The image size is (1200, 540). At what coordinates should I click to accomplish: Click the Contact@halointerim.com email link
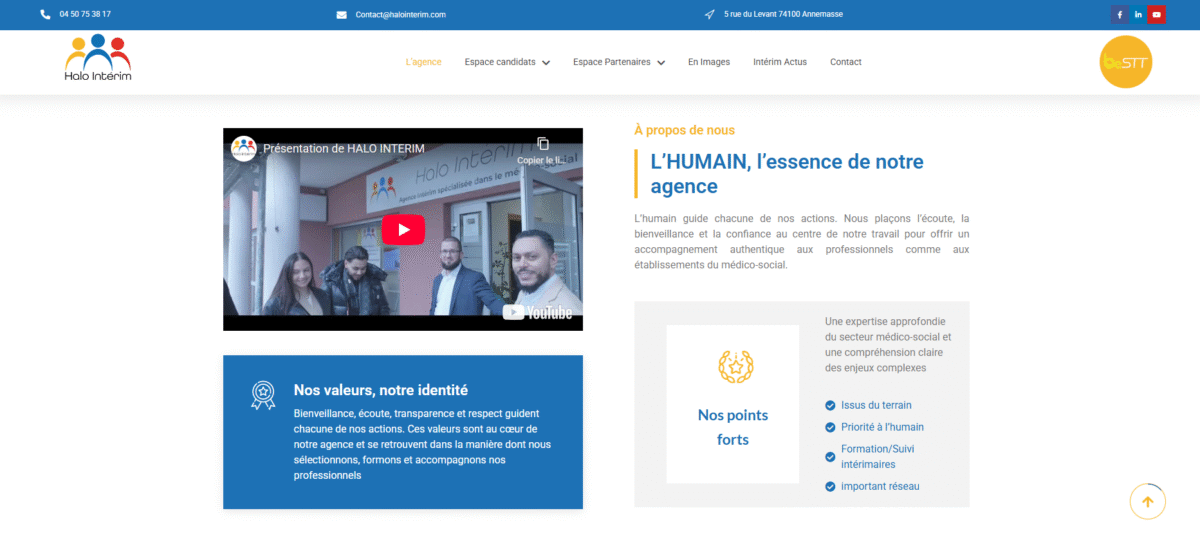click(401, 15)
